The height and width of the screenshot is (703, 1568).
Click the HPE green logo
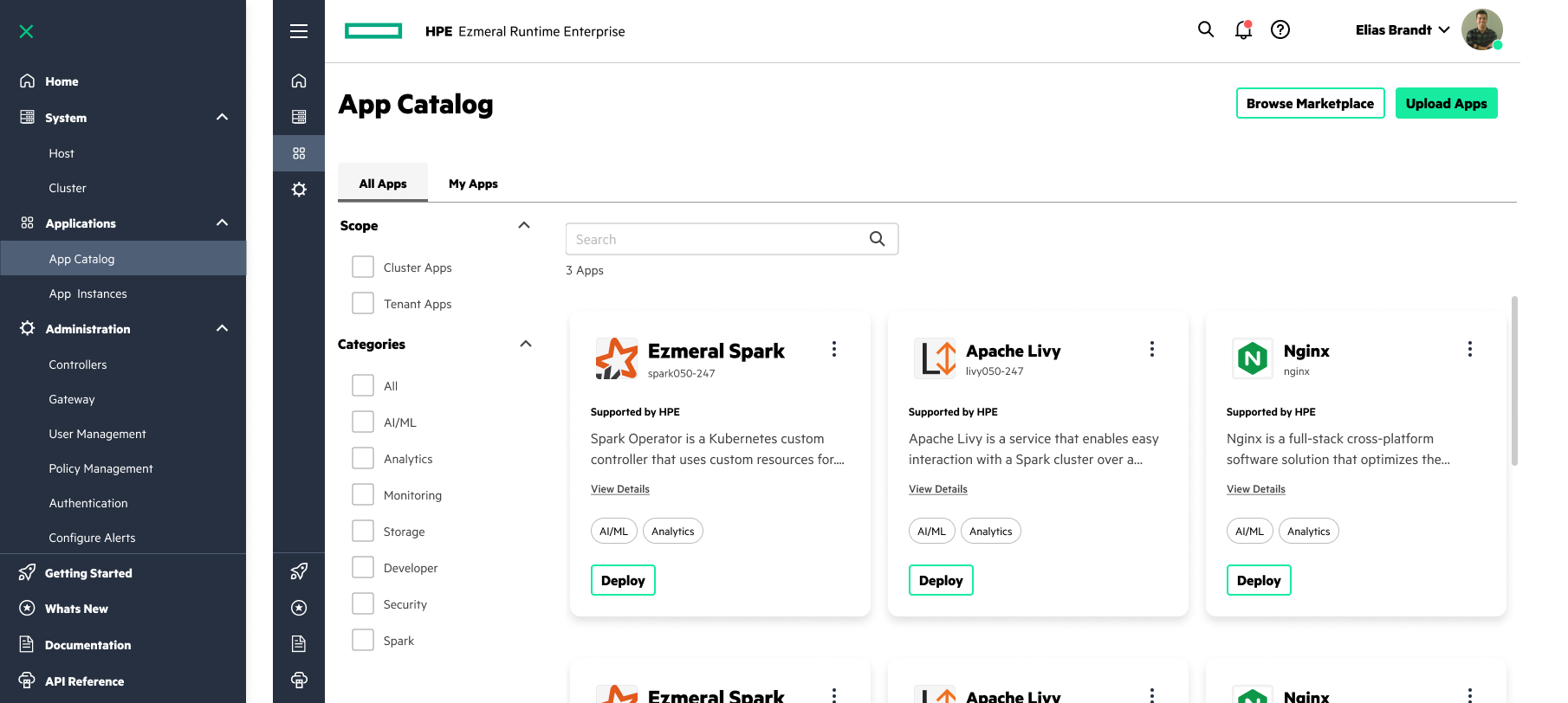tap(373, 31)
